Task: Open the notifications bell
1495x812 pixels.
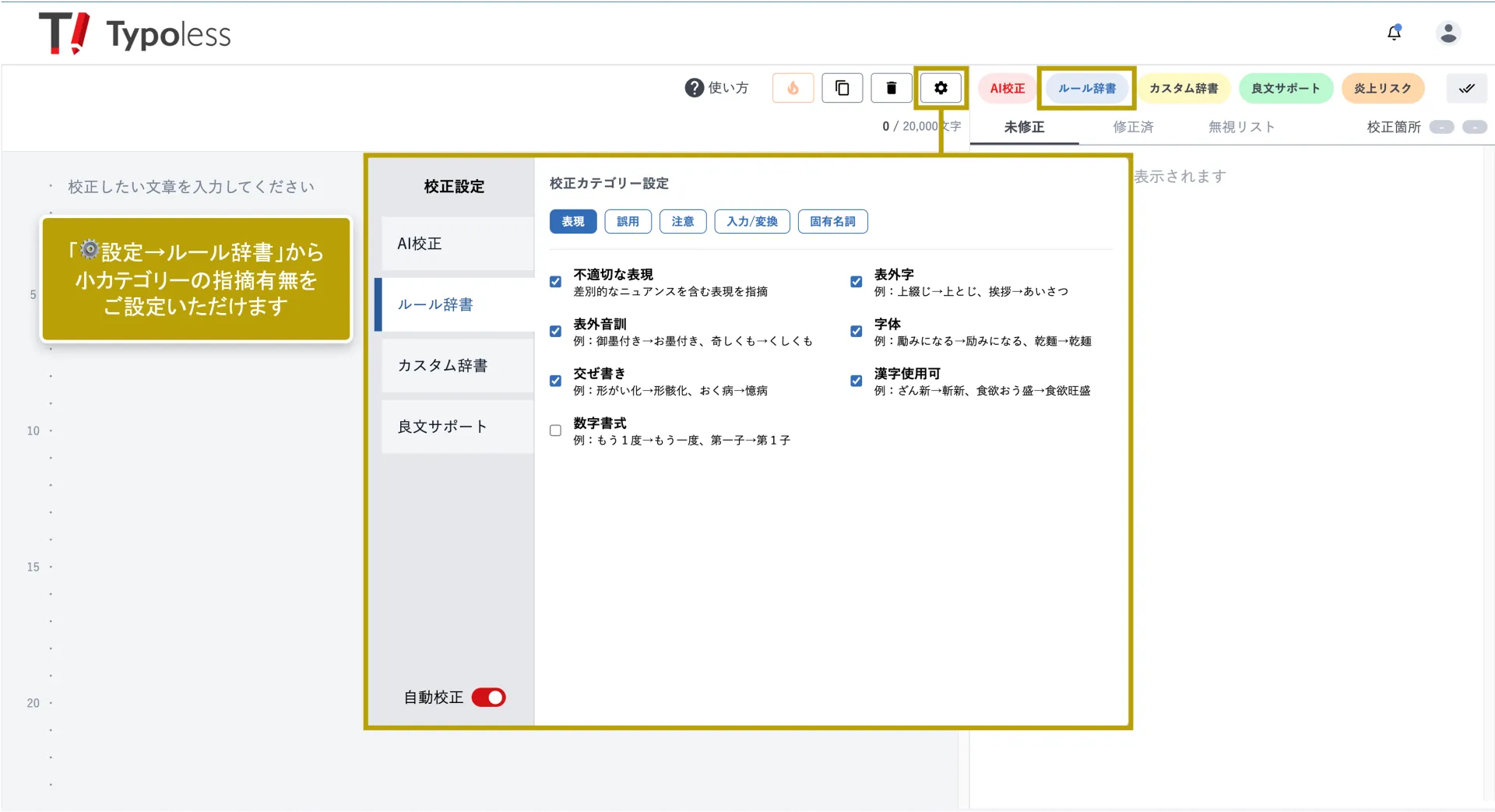Action: [x=1394, y=33]
